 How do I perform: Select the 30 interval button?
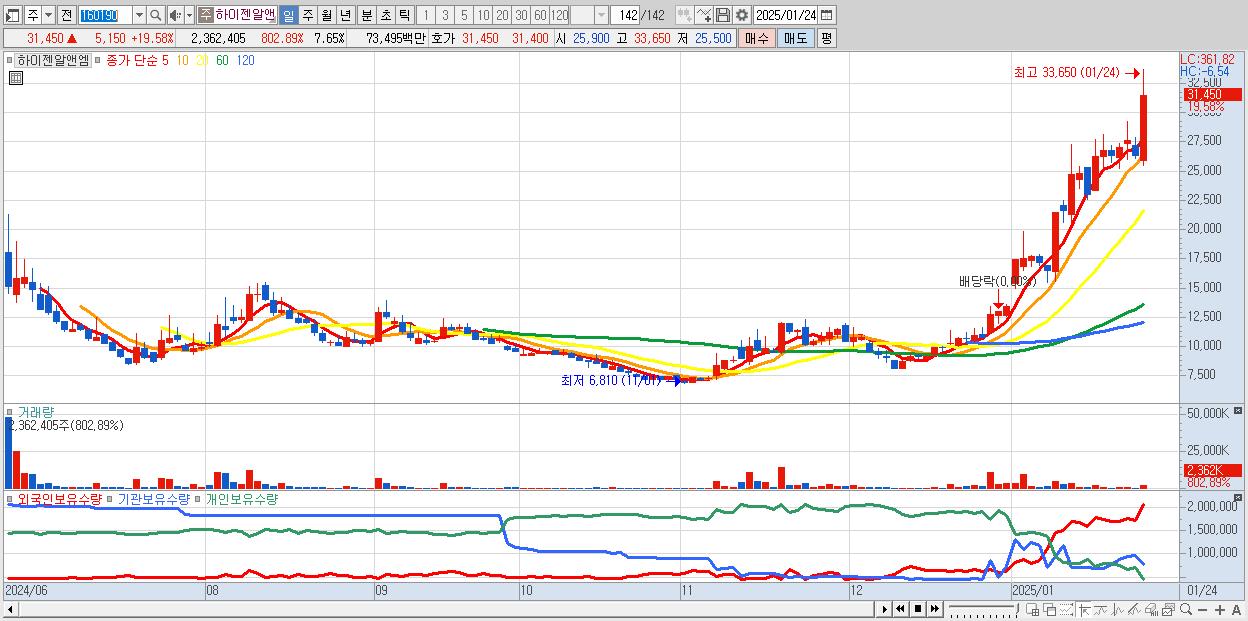coord(521,16)
